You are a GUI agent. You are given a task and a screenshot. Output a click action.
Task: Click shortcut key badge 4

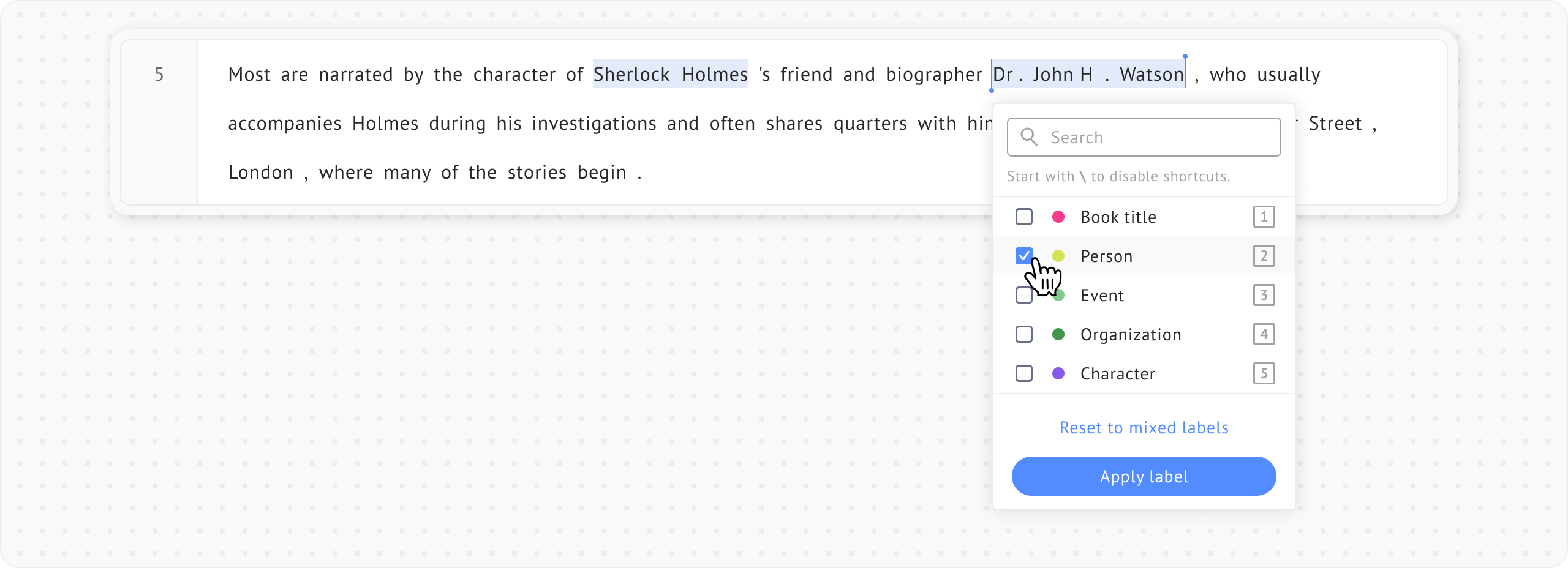click(1264, 334)
